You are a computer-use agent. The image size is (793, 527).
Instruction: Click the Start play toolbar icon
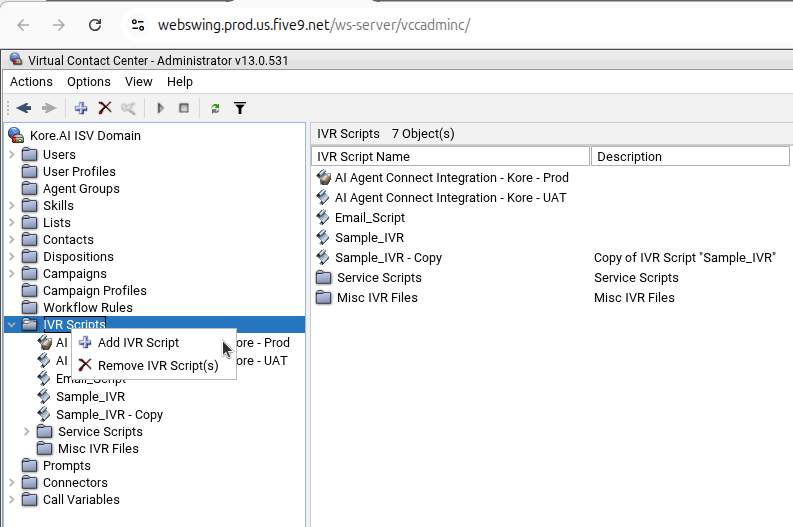point(160,108)
